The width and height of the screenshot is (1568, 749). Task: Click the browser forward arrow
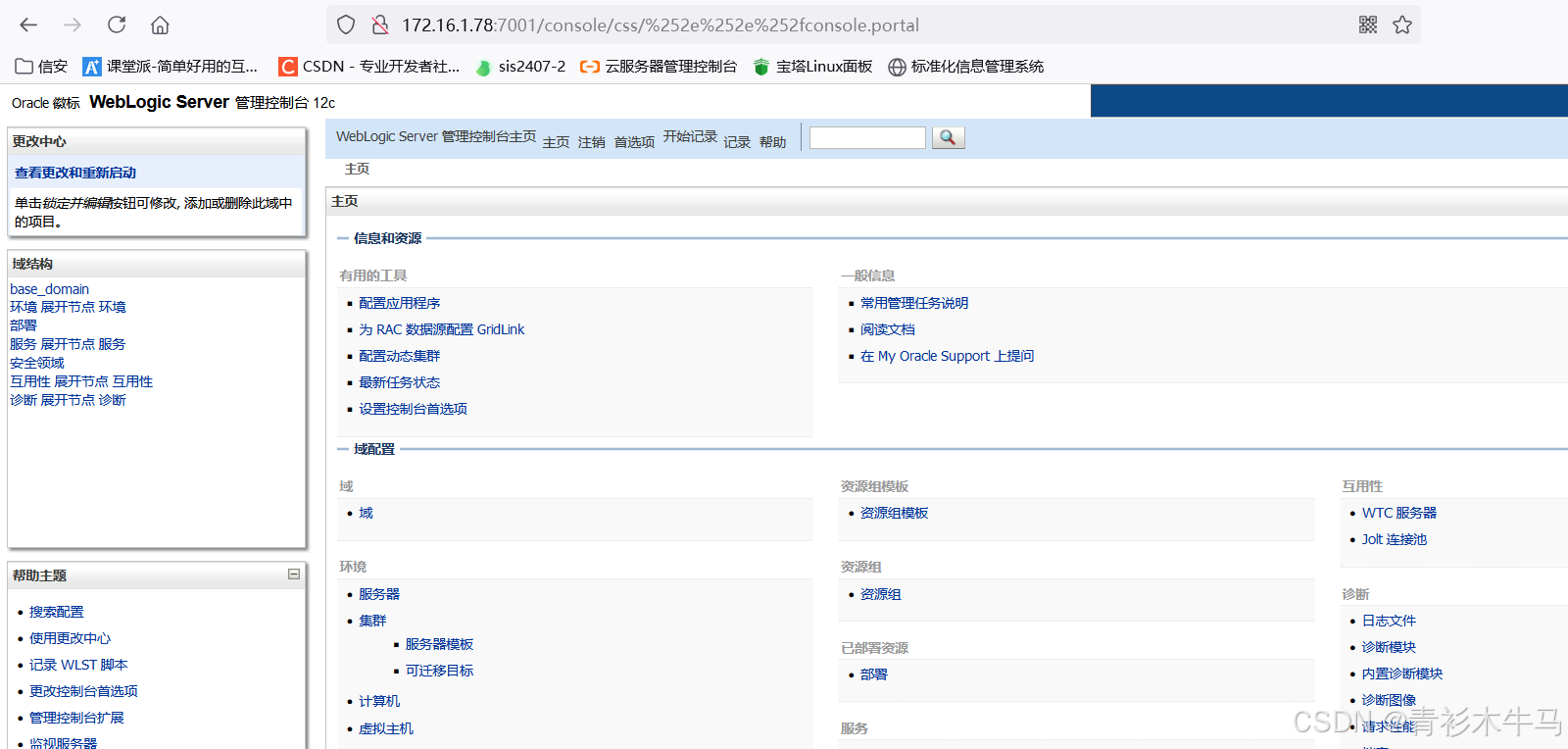73,25
